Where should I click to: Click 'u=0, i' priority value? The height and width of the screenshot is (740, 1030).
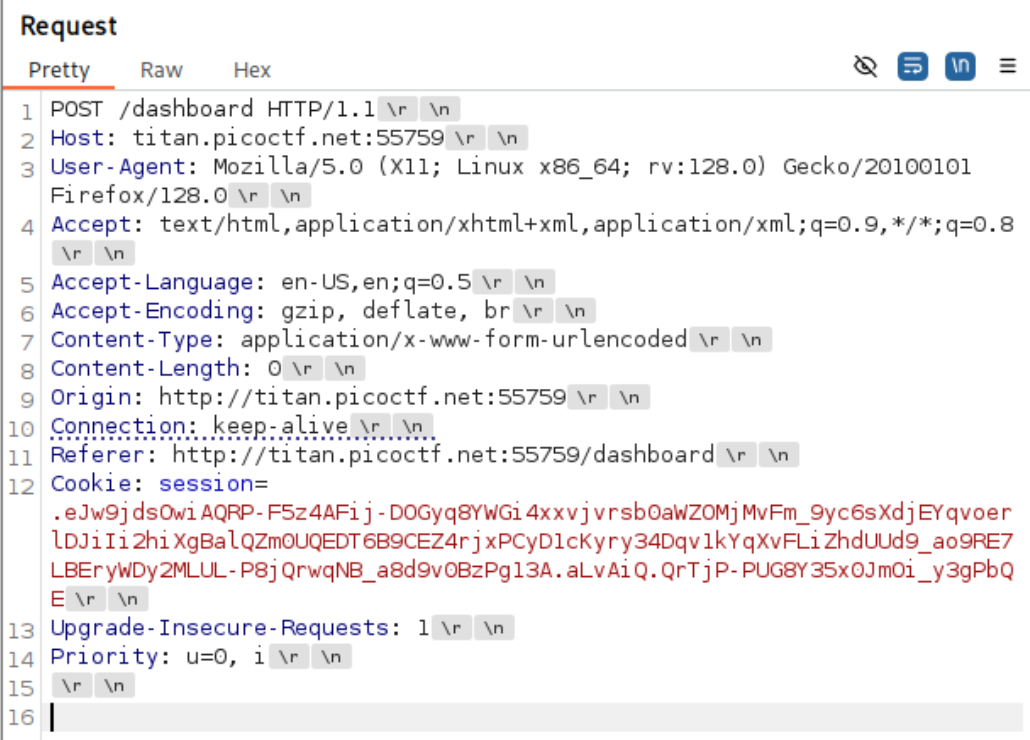[225, 657]
